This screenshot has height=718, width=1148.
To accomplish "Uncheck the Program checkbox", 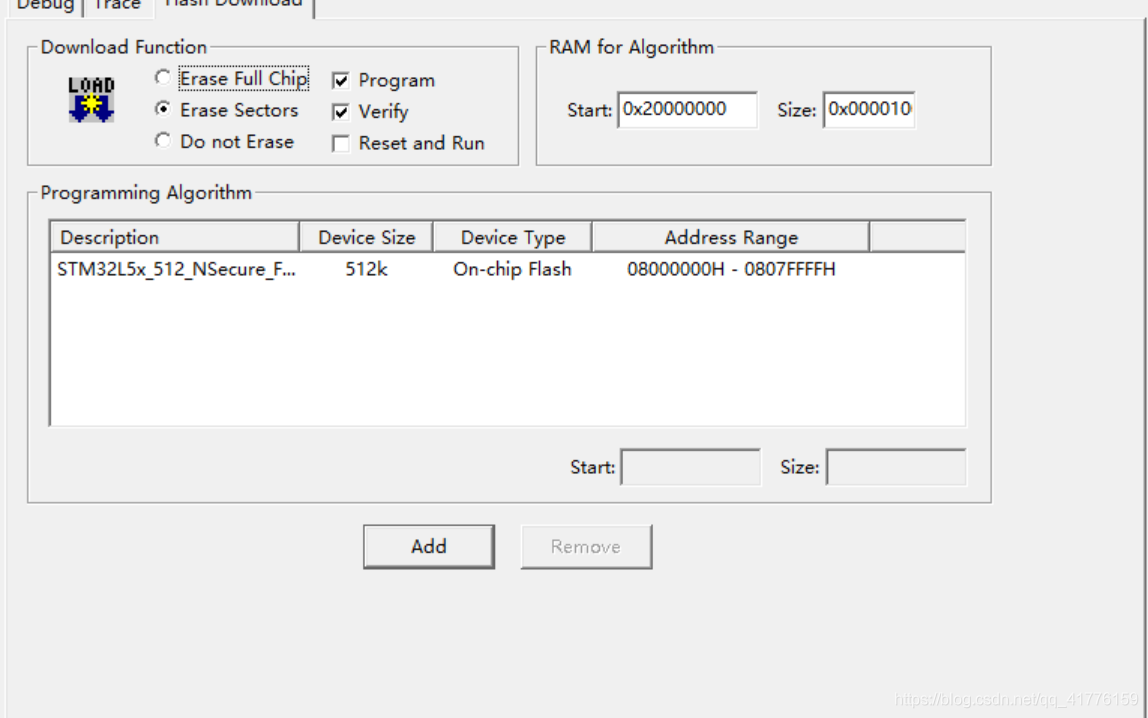I will coord(340,81).
